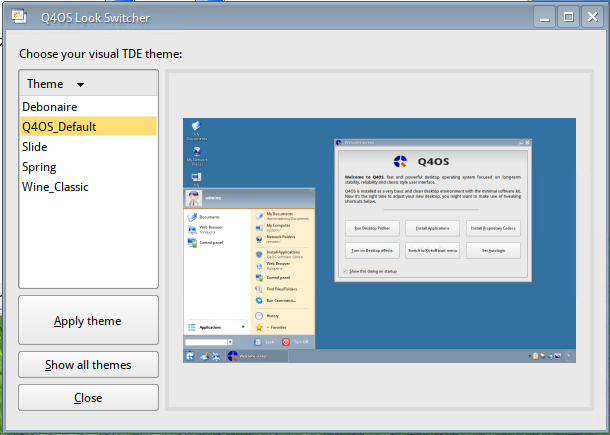Select the Q4OS_Default theme

(88, 126)
